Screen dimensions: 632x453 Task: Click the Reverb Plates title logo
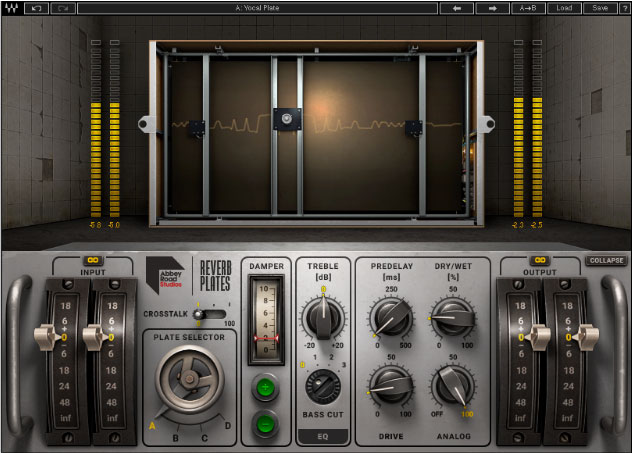point(216,276)
